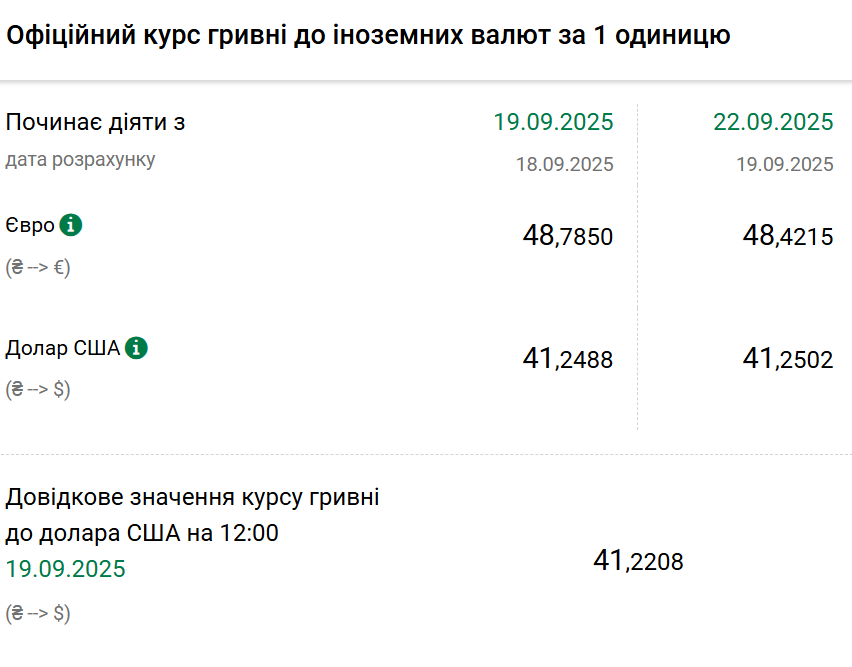Click the (₴ --> €) conversion note
Image resolution: width=852 pixels, height=667 pixels.
coord(38,267)
